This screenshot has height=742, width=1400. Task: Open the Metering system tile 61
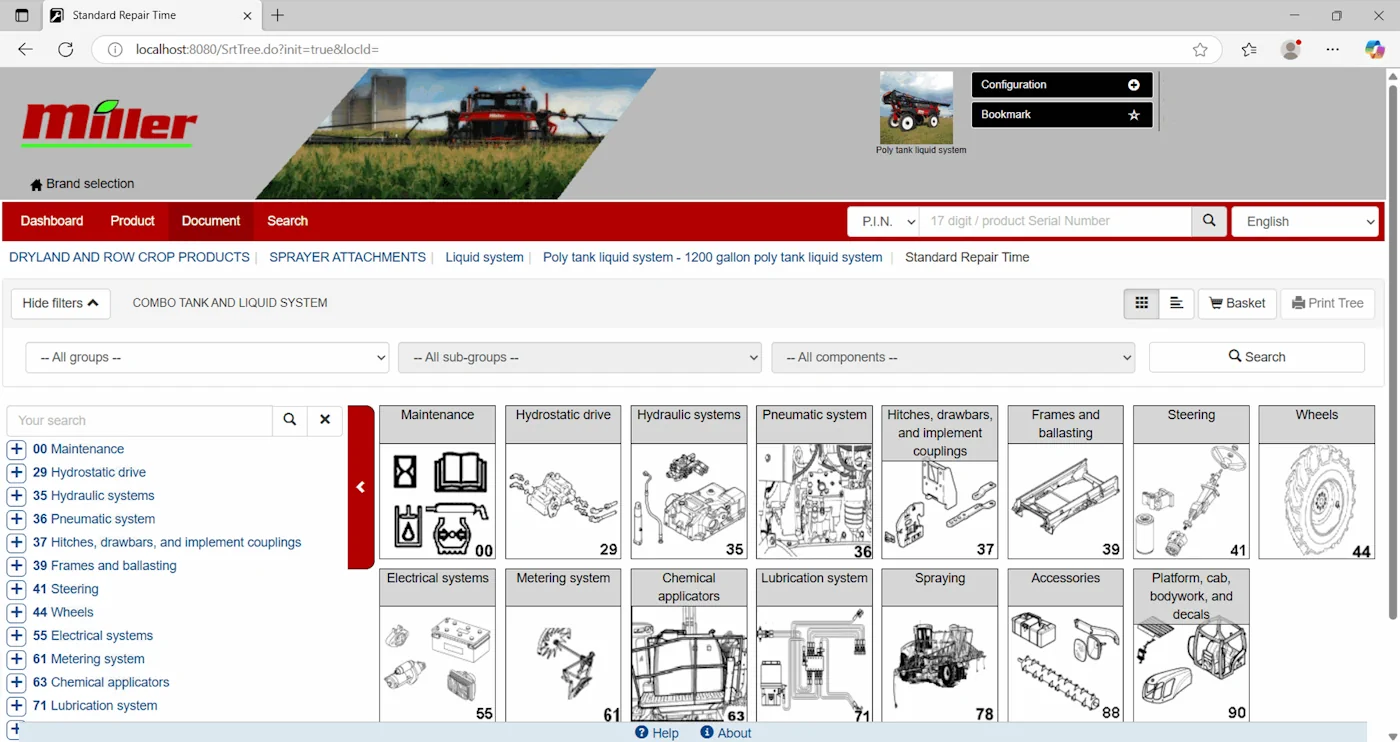click(563, 645)
